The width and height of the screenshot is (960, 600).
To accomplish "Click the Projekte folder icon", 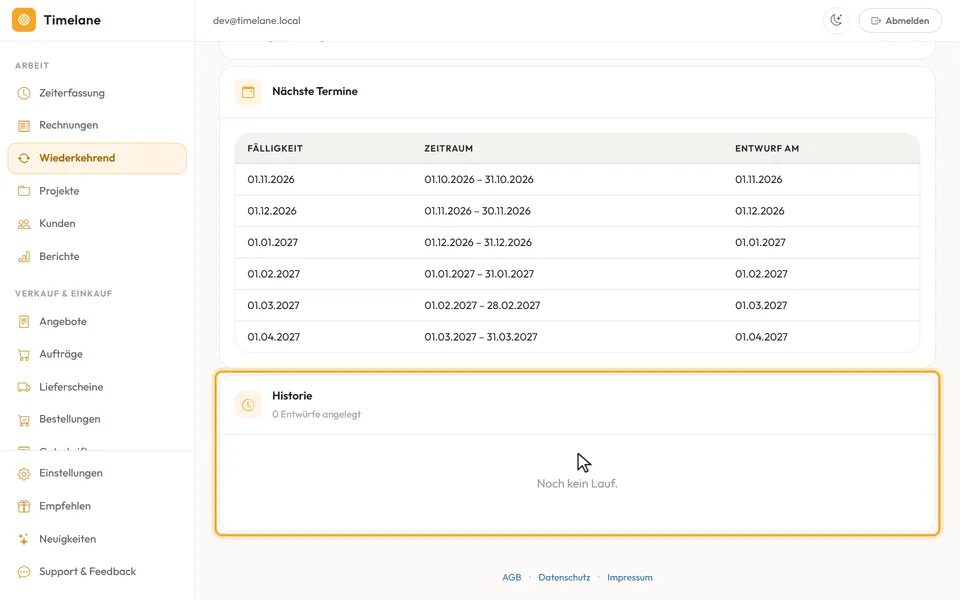I will [x=24, y=191].
